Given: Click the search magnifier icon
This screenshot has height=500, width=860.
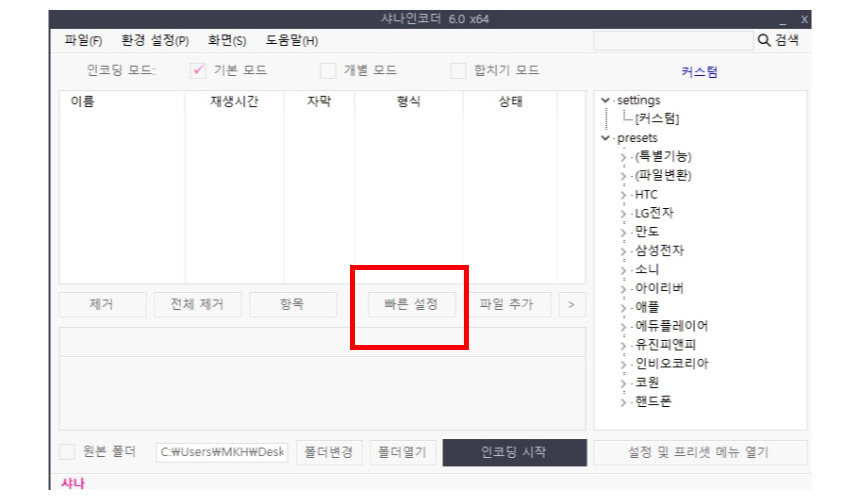Looking at the screenshot, I should pos(764,40).
